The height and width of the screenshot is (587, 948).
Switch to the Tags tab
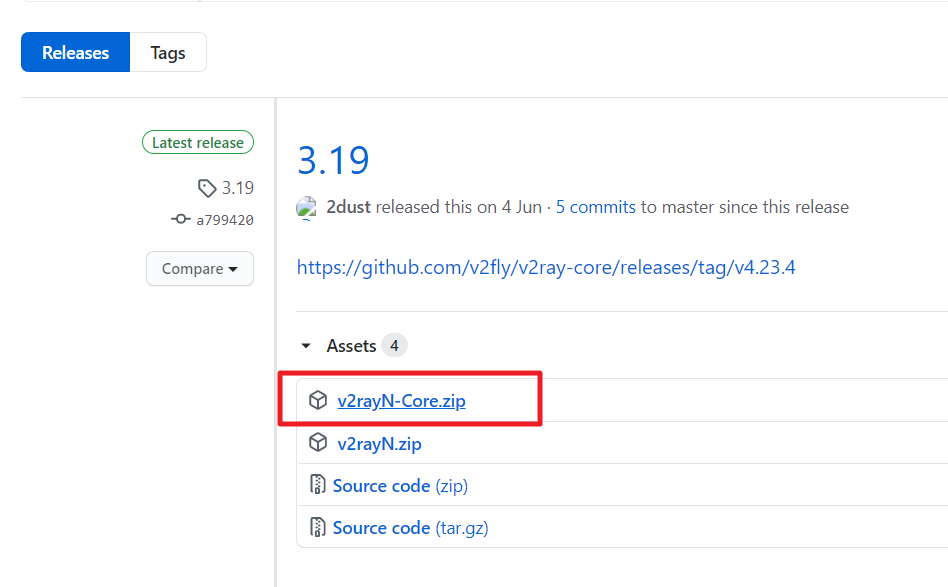(168, 53)
